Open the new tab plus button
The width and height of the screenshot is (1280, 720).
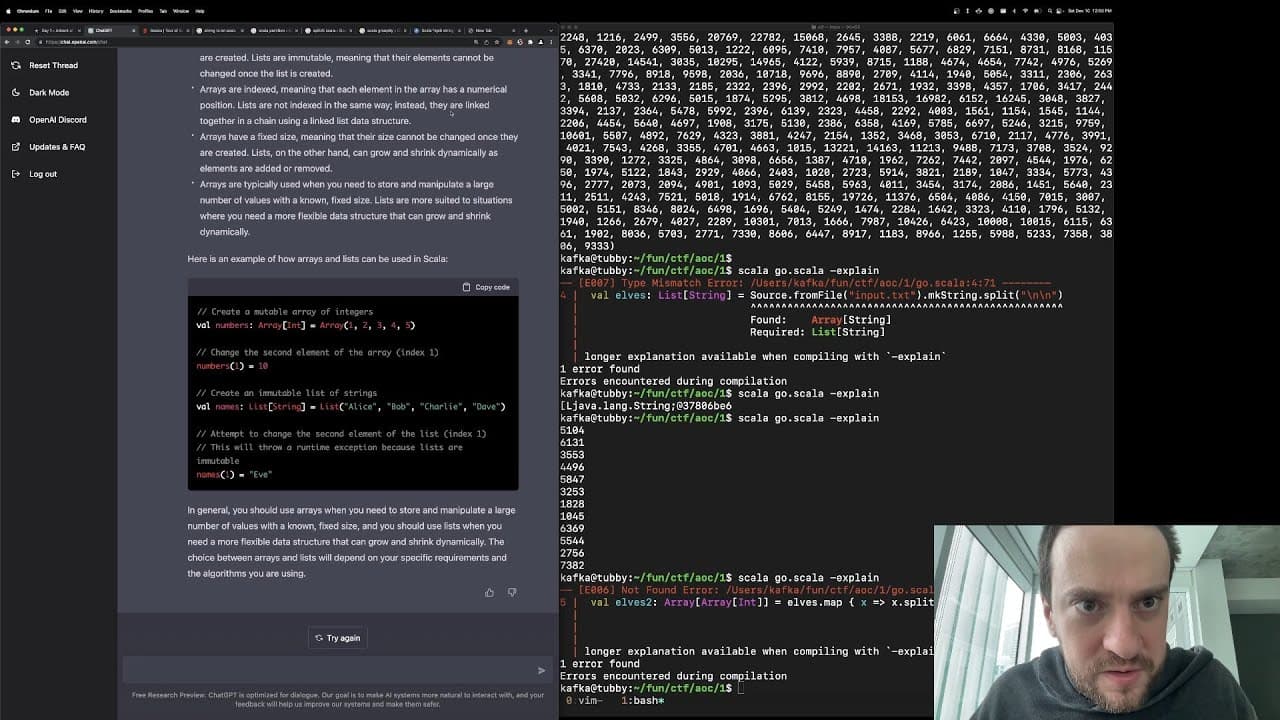pyautogui.click(x=526, y=30)
